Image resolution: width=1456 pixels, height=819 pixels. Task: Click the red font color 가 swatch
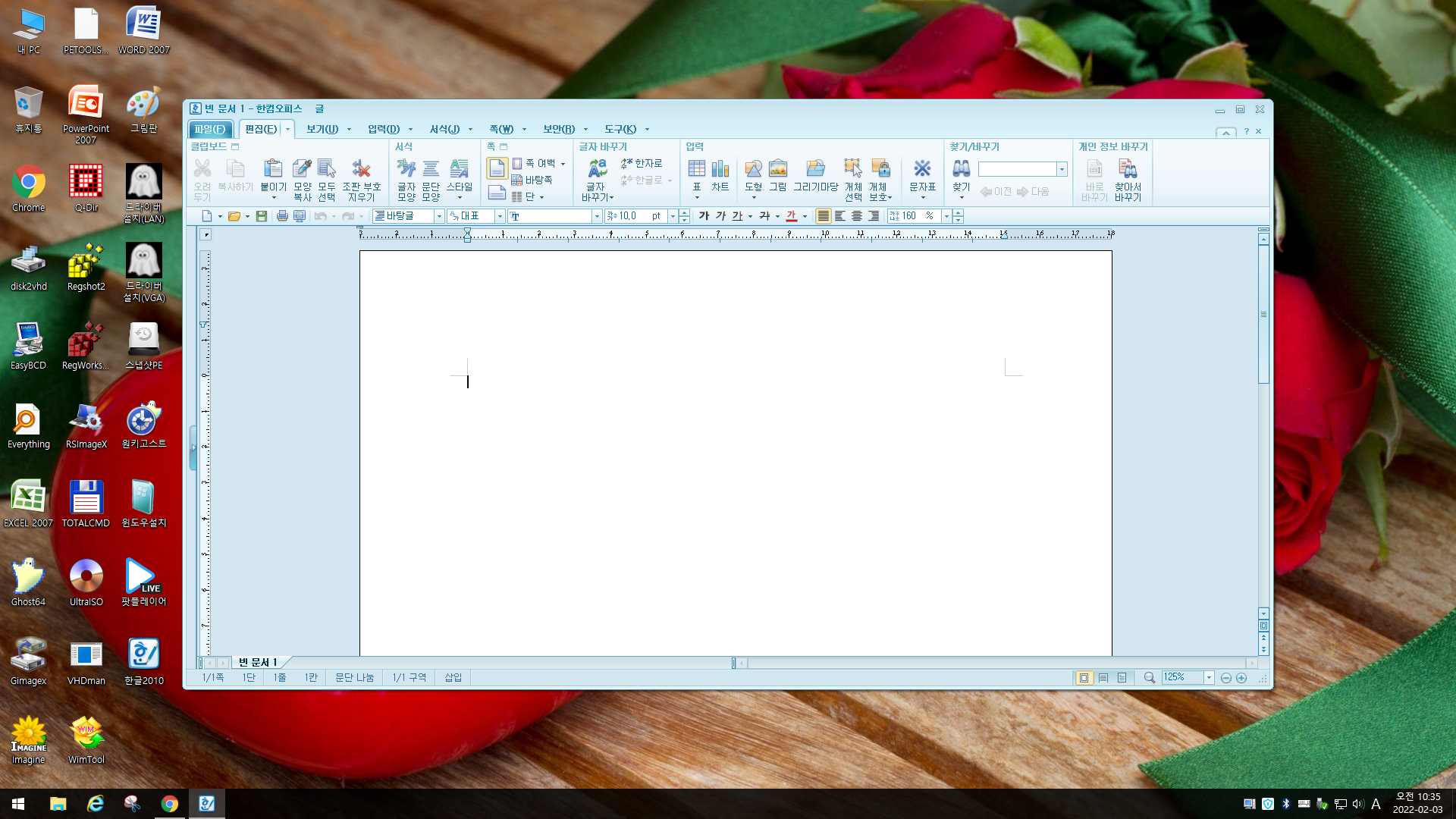pos(791,216)
